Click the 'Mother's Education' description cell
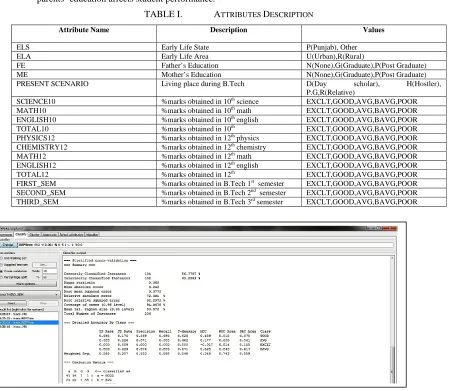Screen dimensions: 449x391 coord(229,74)
